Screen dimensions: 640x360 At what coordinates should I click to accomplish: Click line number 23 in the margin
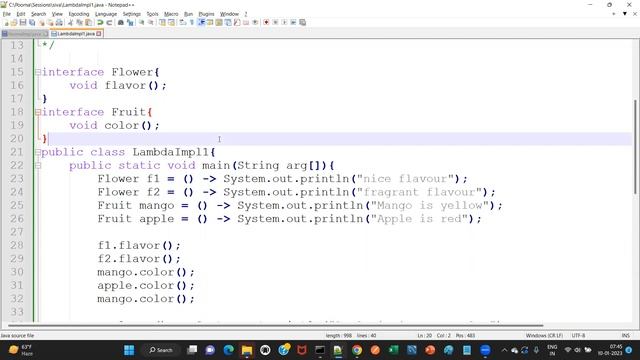point(17,179)
